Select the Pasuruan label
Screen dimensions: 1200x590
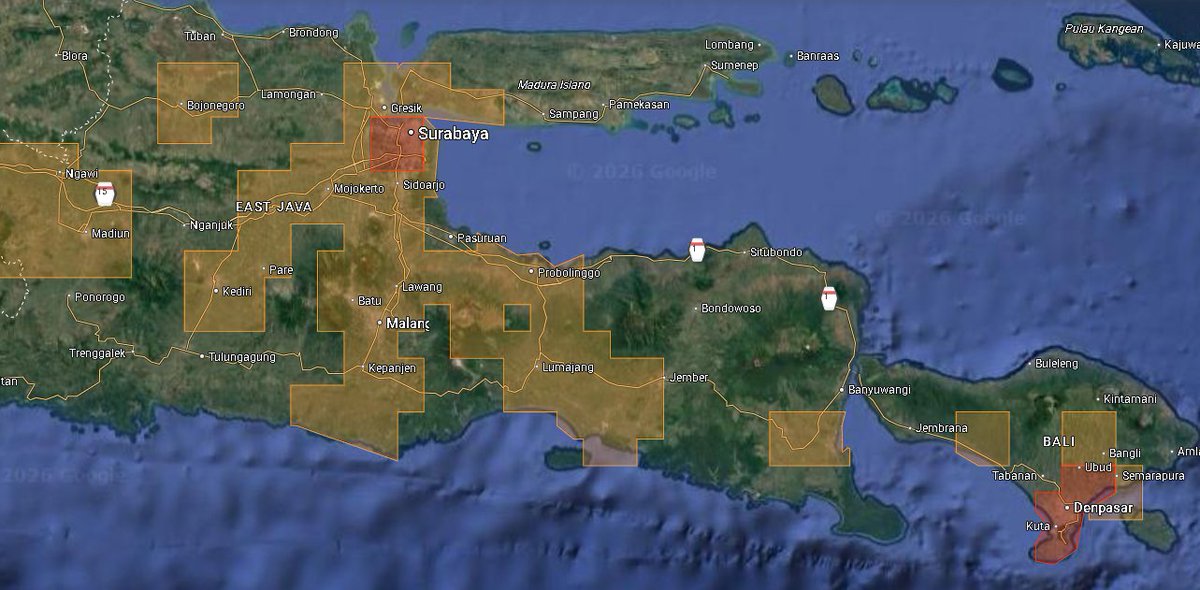coord(482,238)
